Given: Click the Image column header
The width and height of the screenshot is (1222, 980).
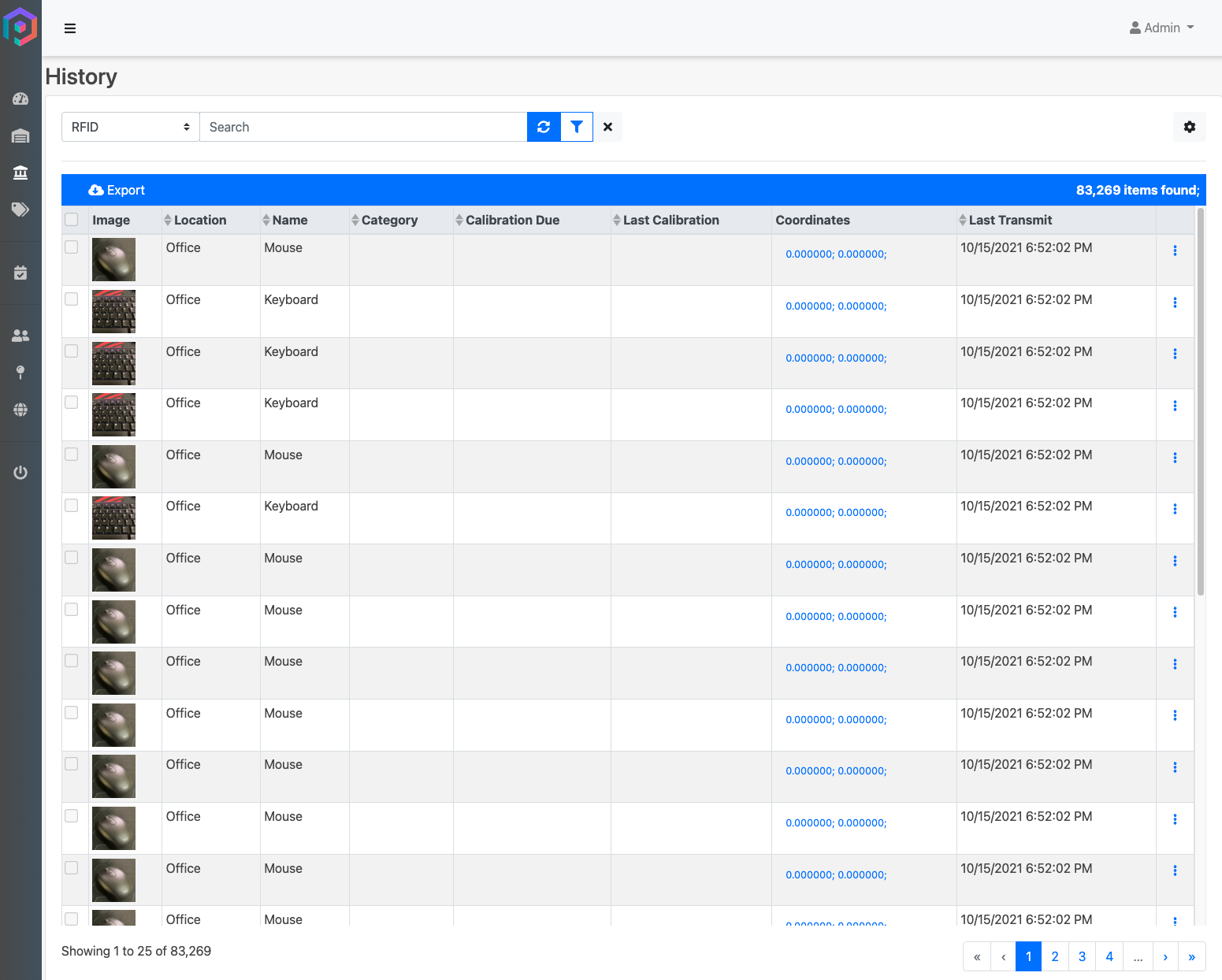Looking at the screenshot, I should point(111,220).
